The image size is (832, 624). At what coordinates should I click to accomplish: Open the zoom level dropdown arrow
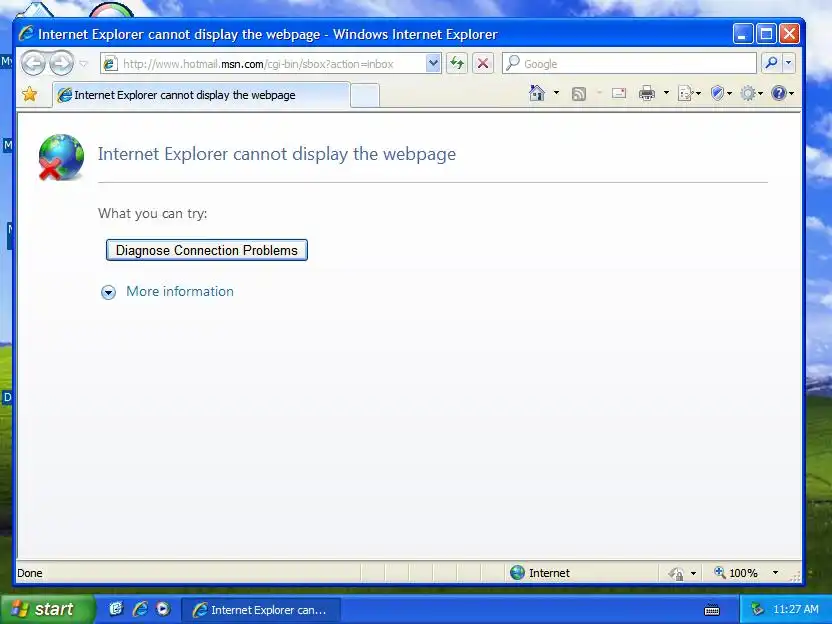775,573
